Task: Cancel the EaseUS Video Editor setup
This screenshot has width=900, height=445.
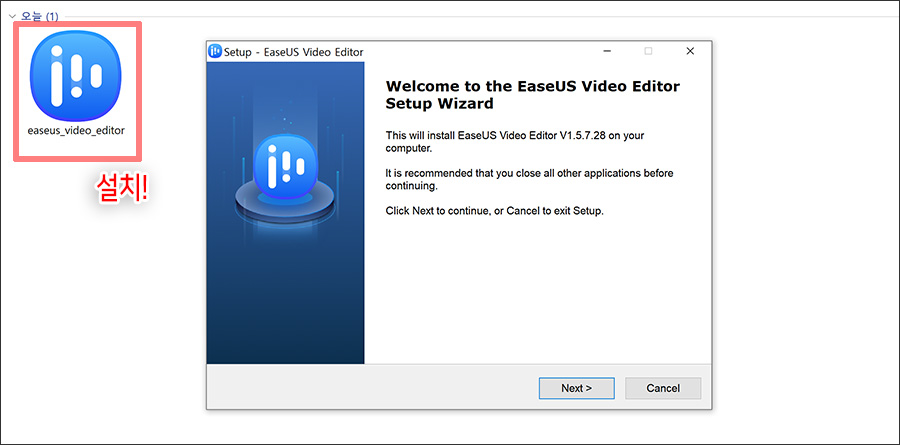Action: pyautogui.click(x=663, y=388)
